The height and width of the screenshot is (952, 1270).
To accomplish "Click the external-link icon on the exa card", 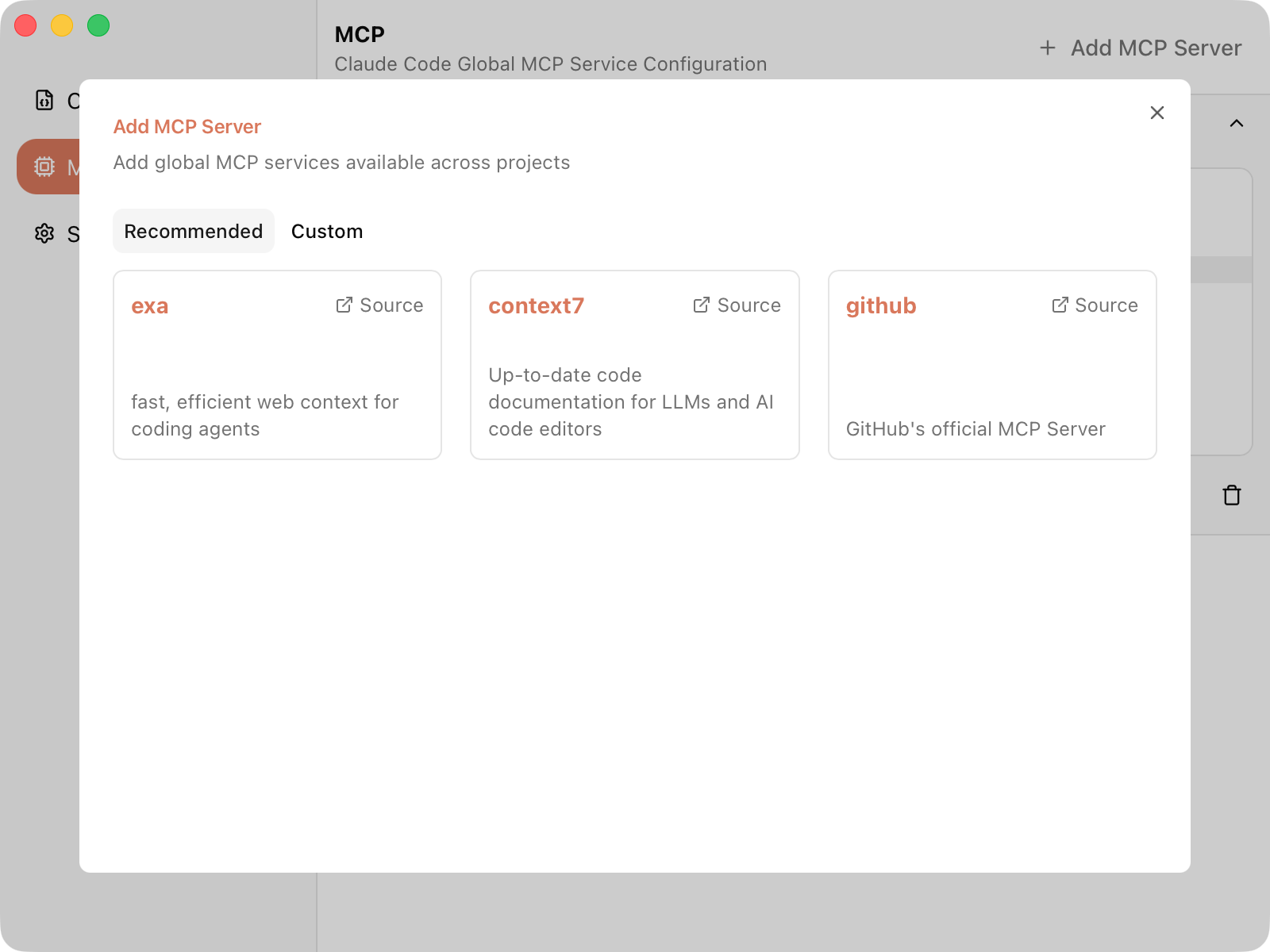I will pyautogui.click(x=344, y=305).
